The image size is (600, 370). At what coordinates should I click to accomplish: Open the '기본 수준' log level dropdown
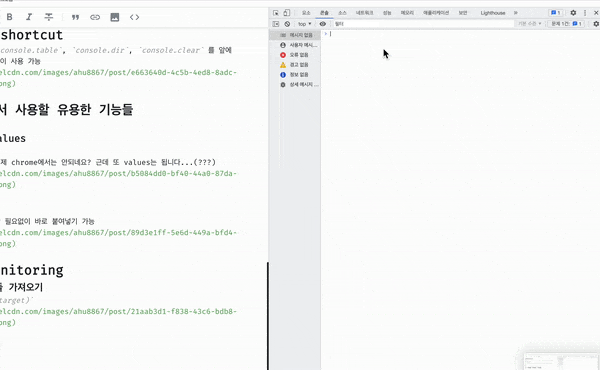point(530,24)
